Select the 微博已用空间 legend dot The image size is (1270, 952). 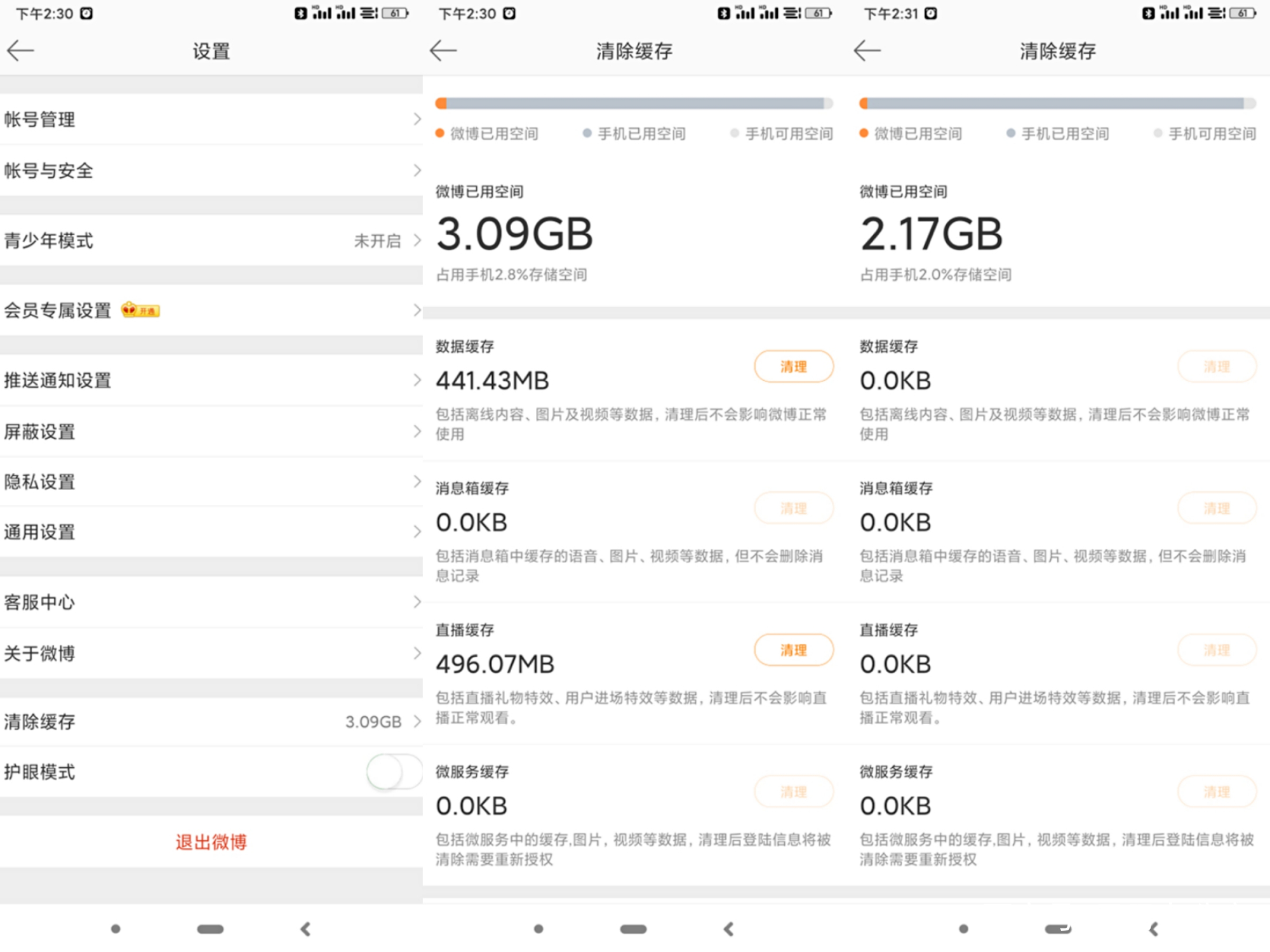point(439,134)
